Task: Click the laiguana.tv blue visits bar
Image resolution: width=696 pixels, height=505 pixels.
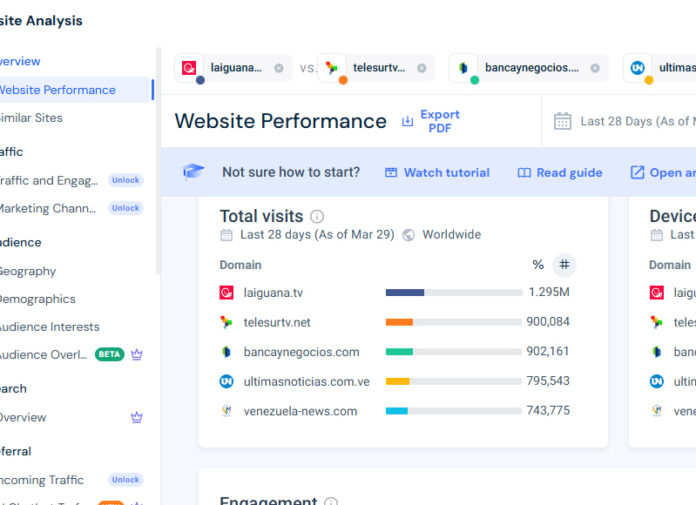Action: (x=405, y=292)
